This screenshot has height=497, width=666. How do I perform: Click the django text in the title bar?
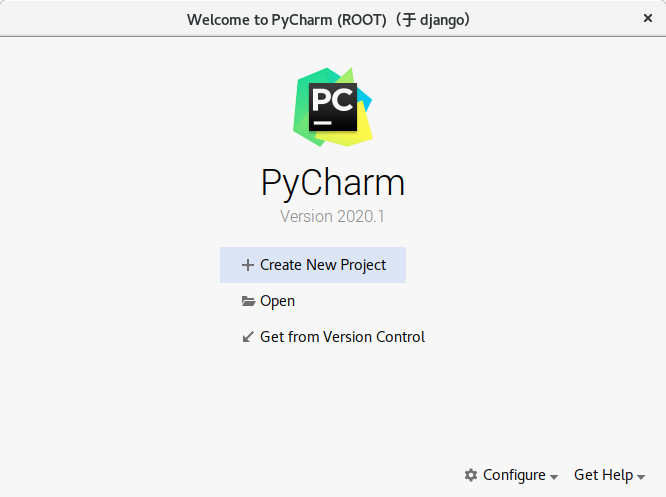pos(442,20)
